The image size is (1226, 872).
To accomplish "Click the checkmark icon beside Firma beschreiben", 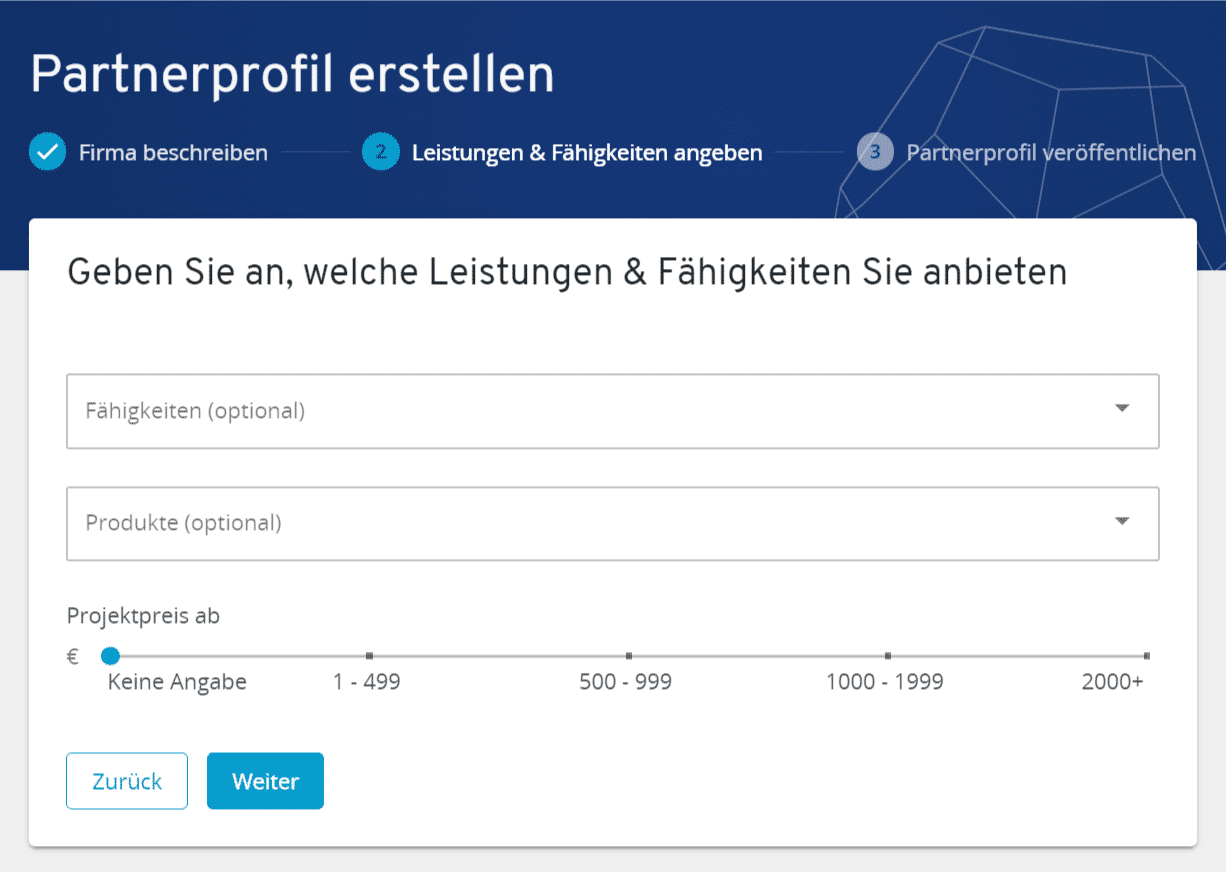I will tap(47, 153).
